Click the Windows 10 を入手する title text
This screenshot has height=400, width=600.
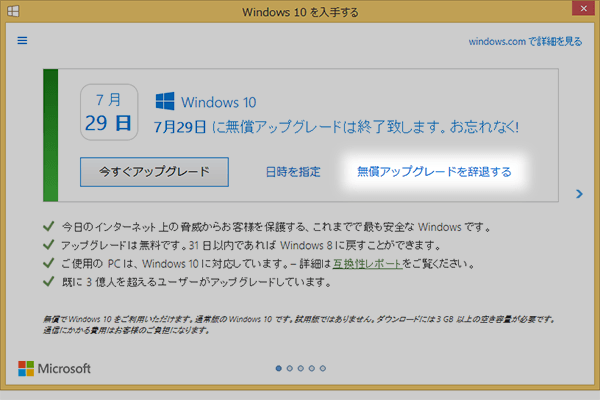coord(300,12)
